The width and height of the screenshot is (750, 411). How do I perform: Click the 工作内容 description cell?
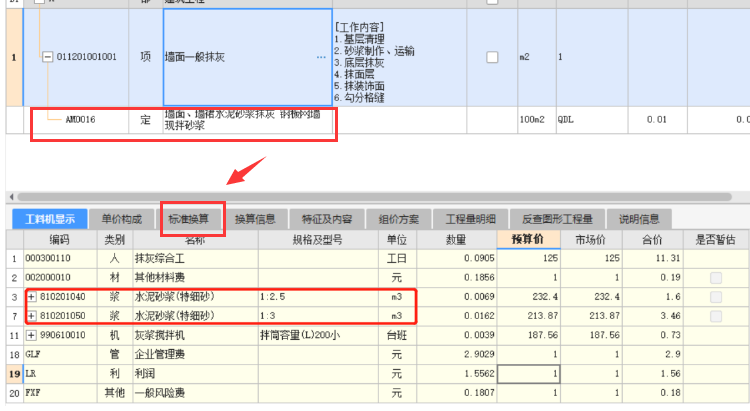(399, 57)
